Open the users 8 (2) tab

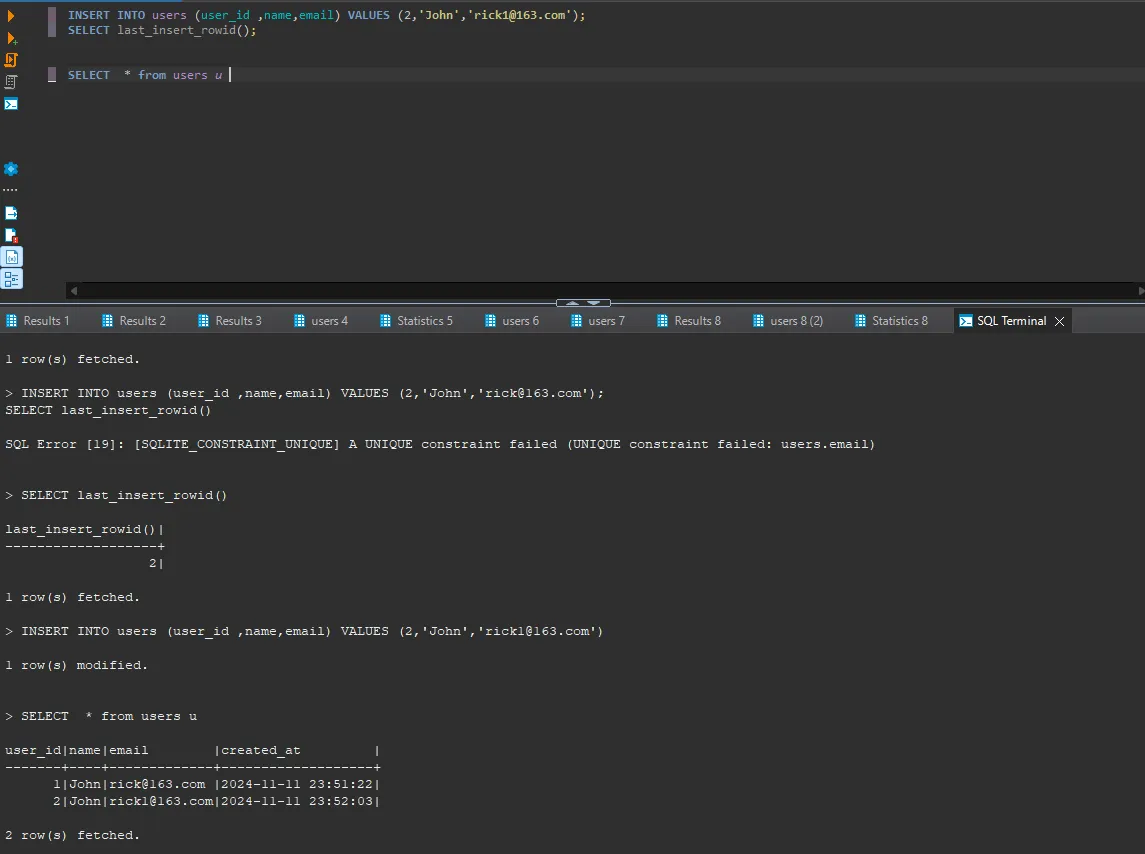pos(789,321)
